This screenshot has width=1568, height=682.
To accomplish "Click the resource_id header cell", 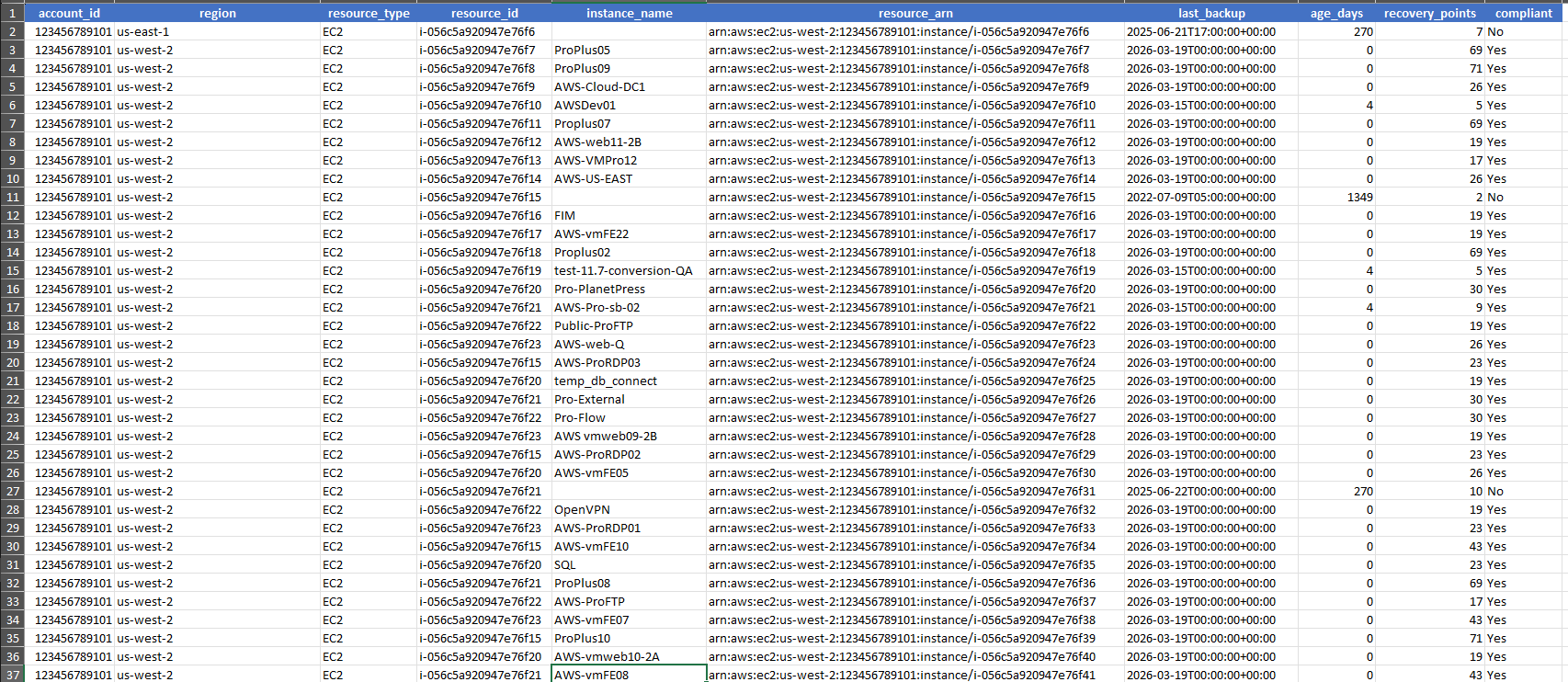I will click(x=484, y=13).
